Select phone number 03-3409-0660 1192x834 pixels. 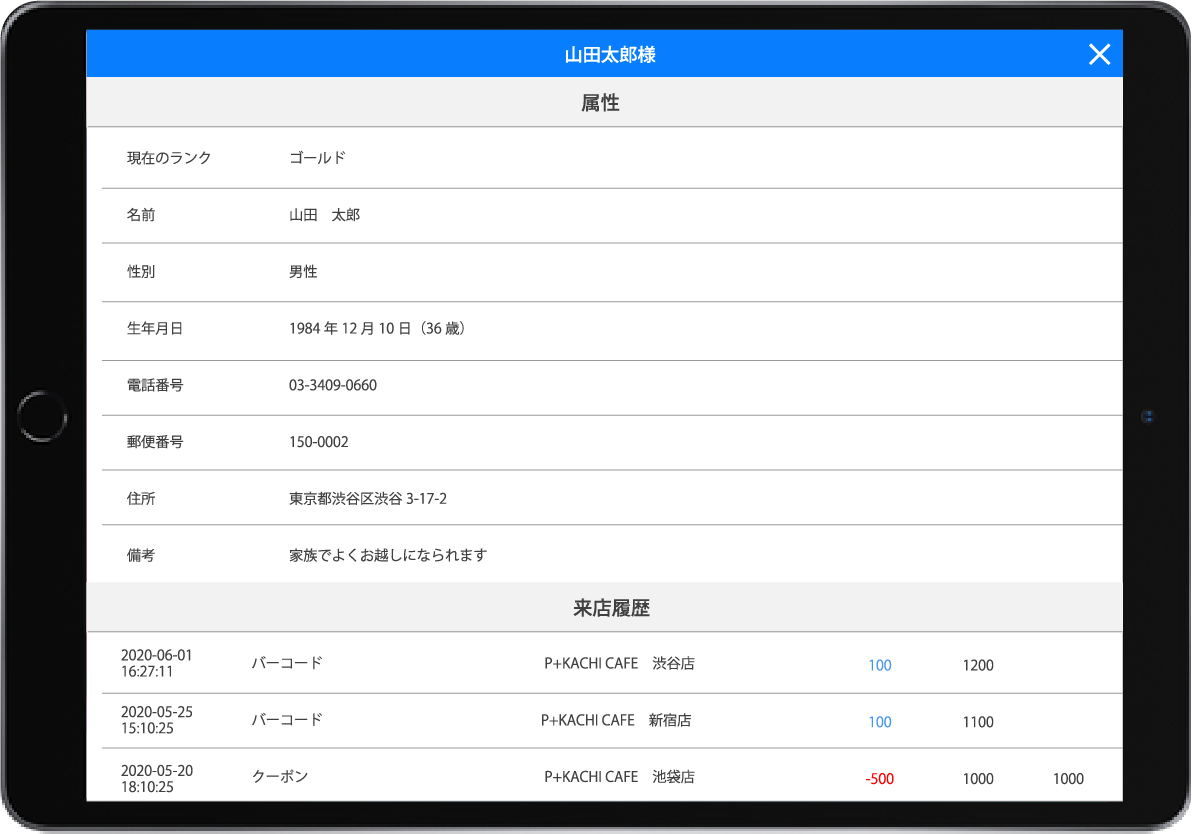click(x=333, y=385)
